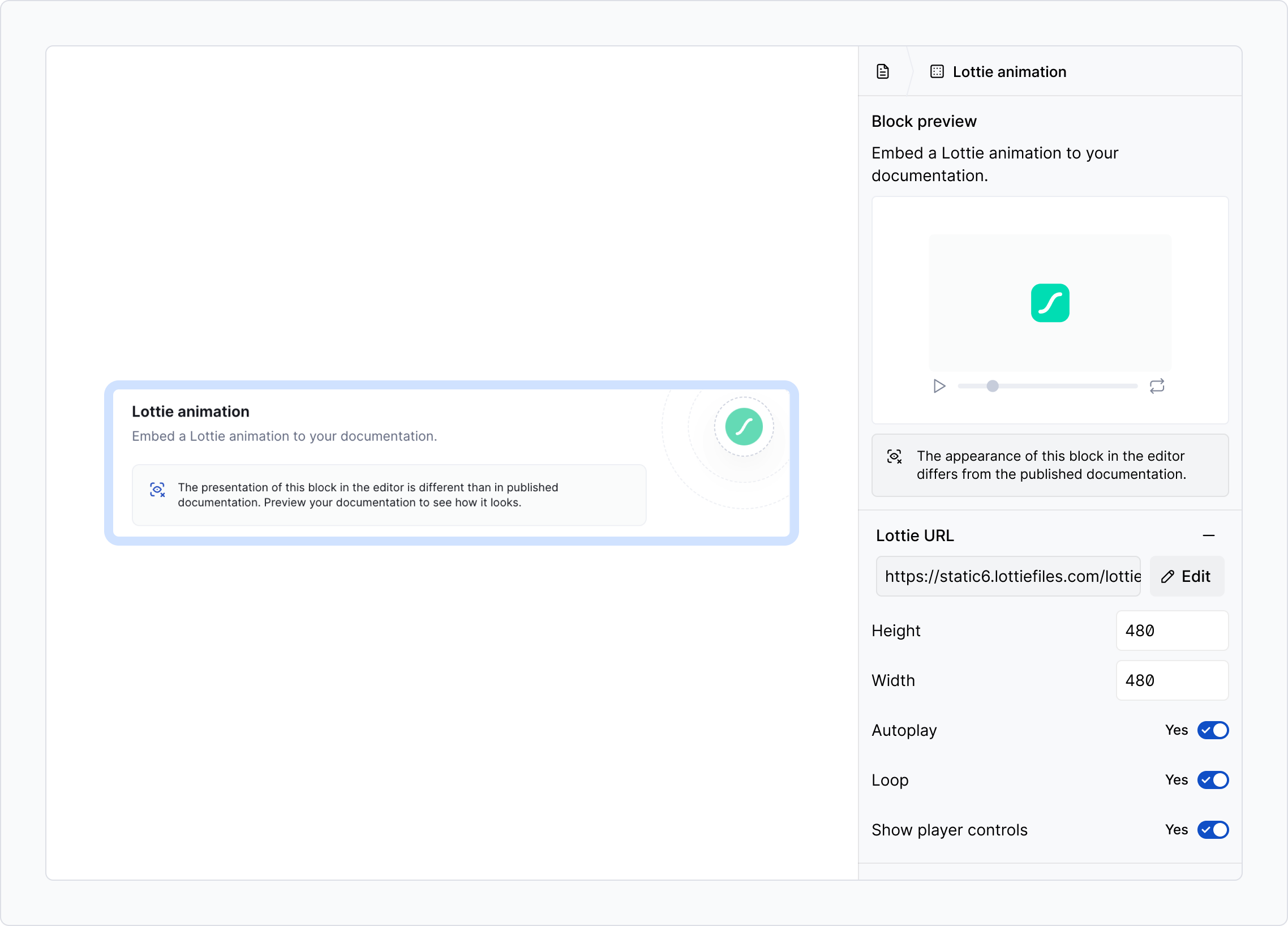1288x926 pixels.
Task: Click the preview playback slider handle
Action: click(992, 387)
